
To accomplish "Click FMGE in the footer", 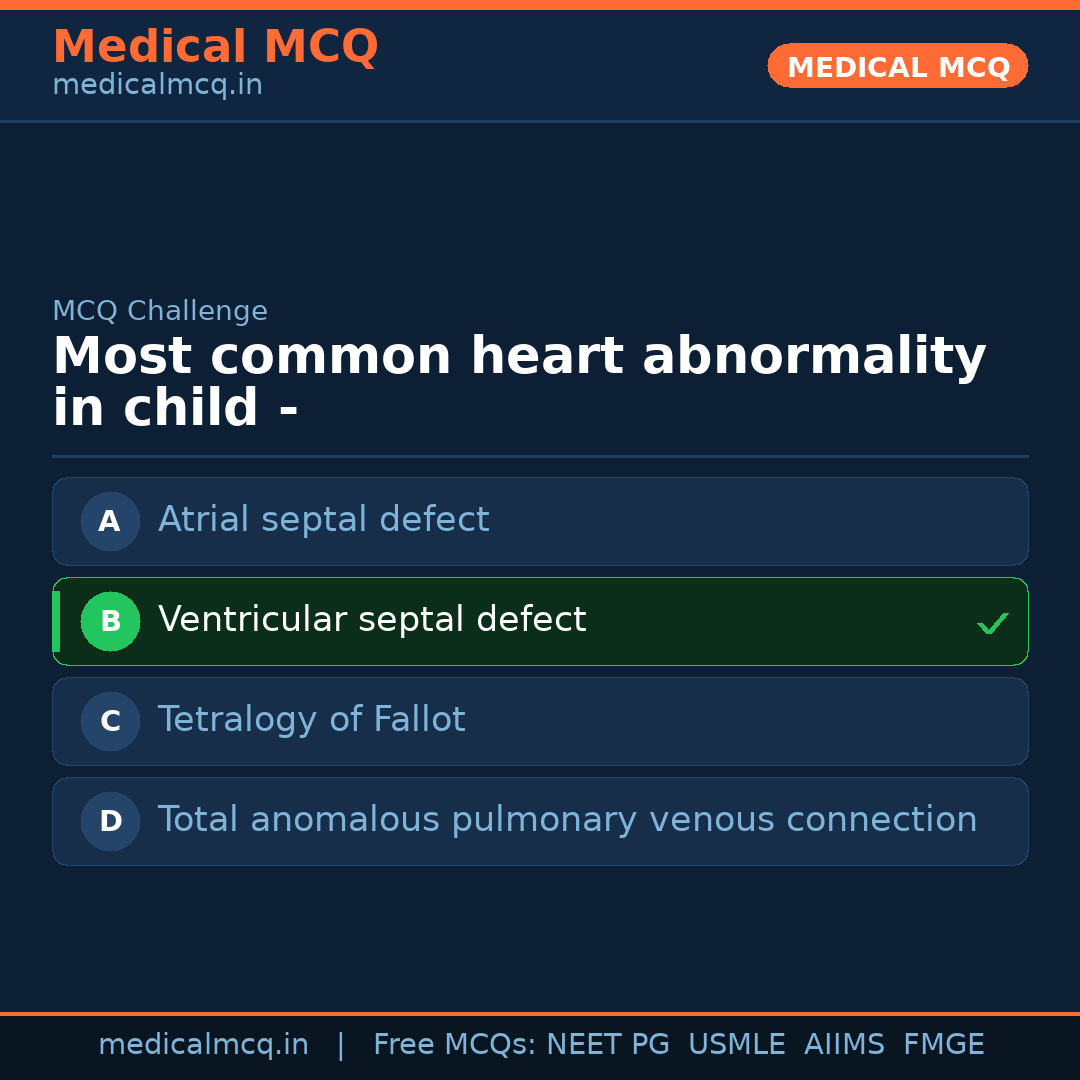I will point(943,1045).
